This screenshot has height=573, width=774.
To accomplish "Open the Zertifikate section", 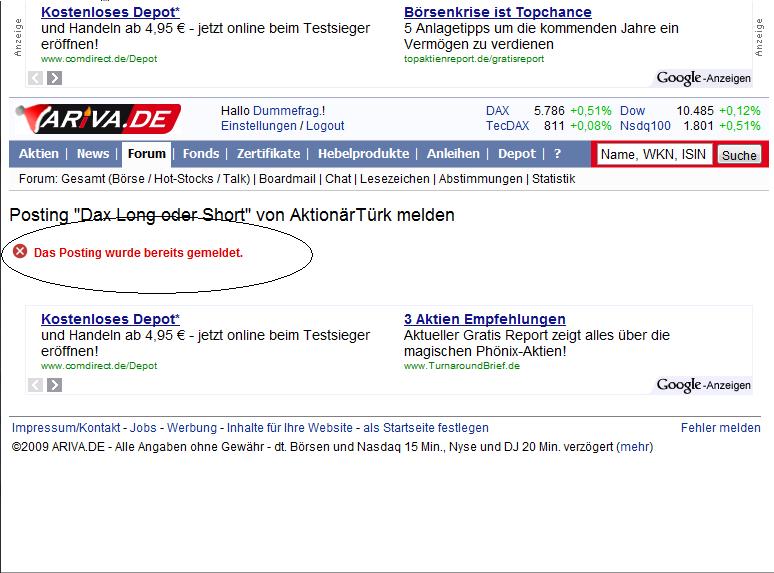I will tap(268, 154).
